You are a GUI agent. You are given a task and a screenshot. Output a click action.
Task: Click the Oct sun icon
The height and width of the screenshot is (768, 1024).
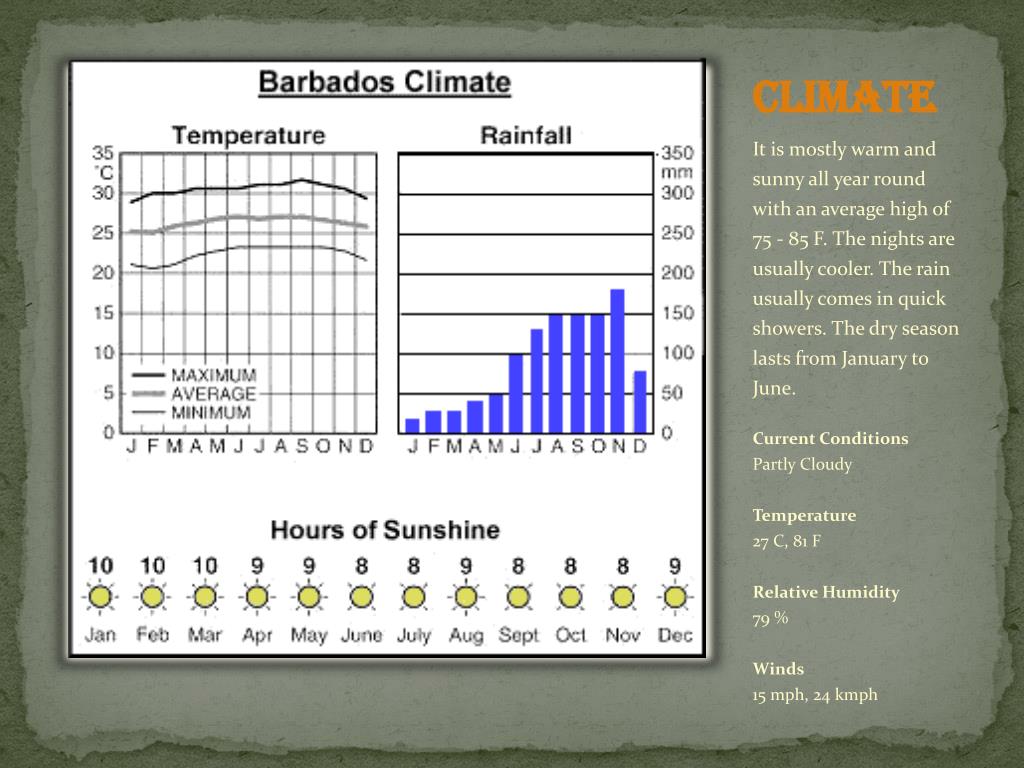point(571,597)
